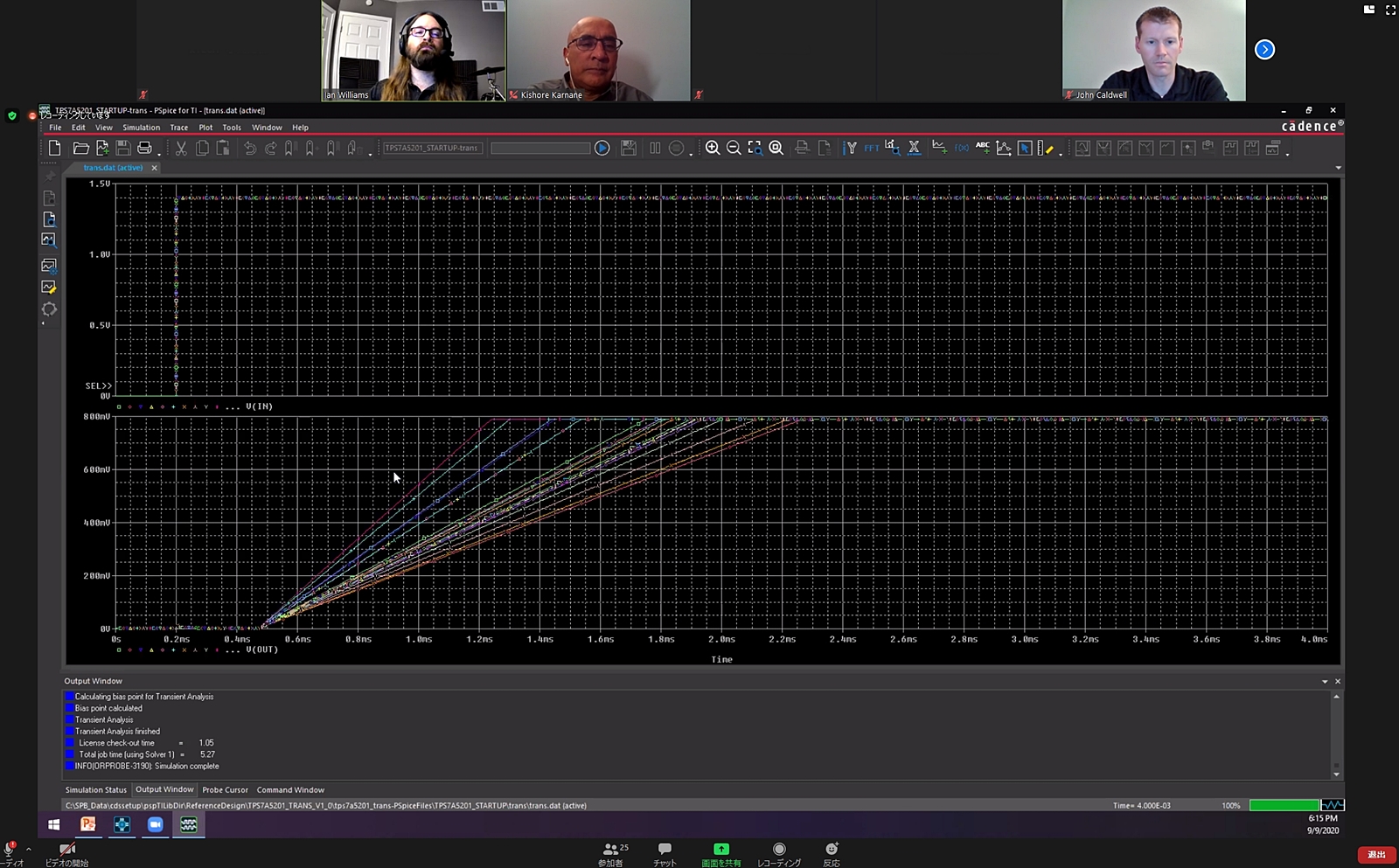Switch to the Probe Cursor tab
This screenshot has width=1399, height=868.
tap(226, 790)
